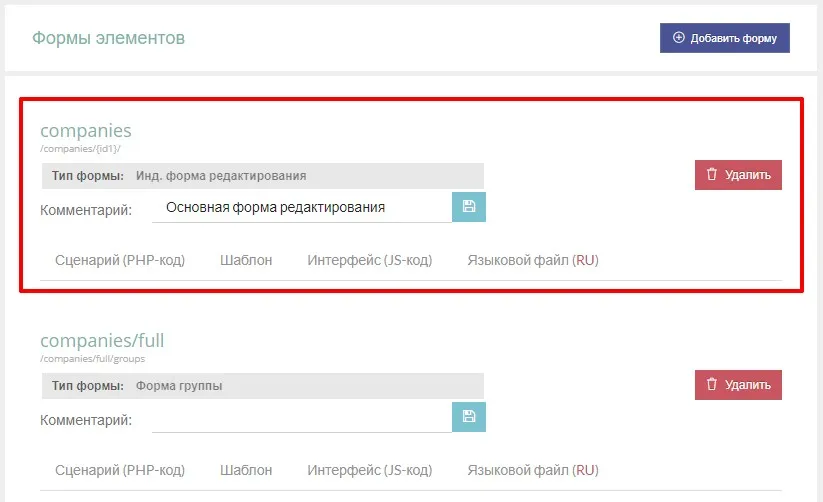Select Языковой файл (RU) tab for companies

532,260
